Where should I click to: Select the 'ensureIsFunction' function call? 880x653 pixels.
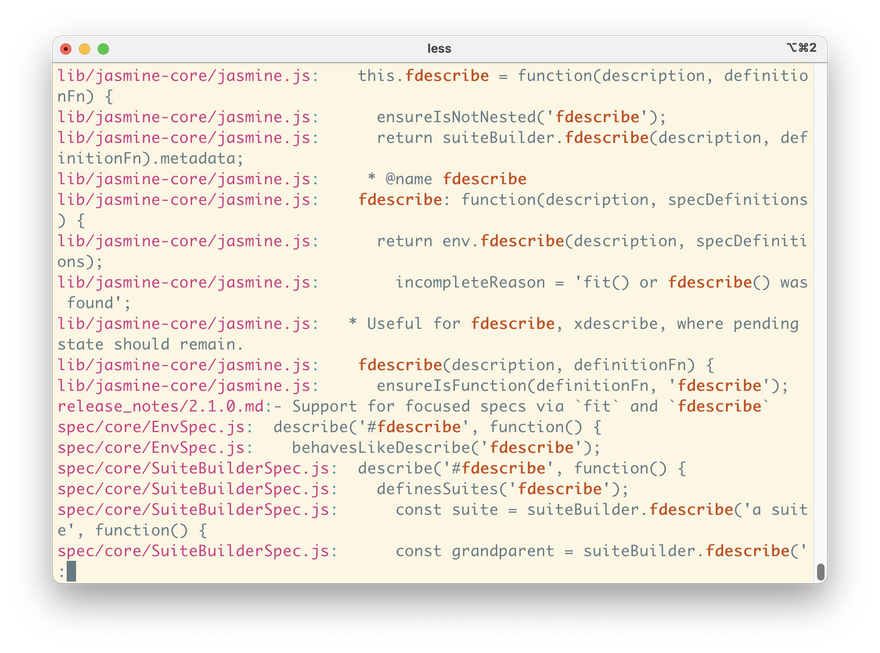[451, 386]
